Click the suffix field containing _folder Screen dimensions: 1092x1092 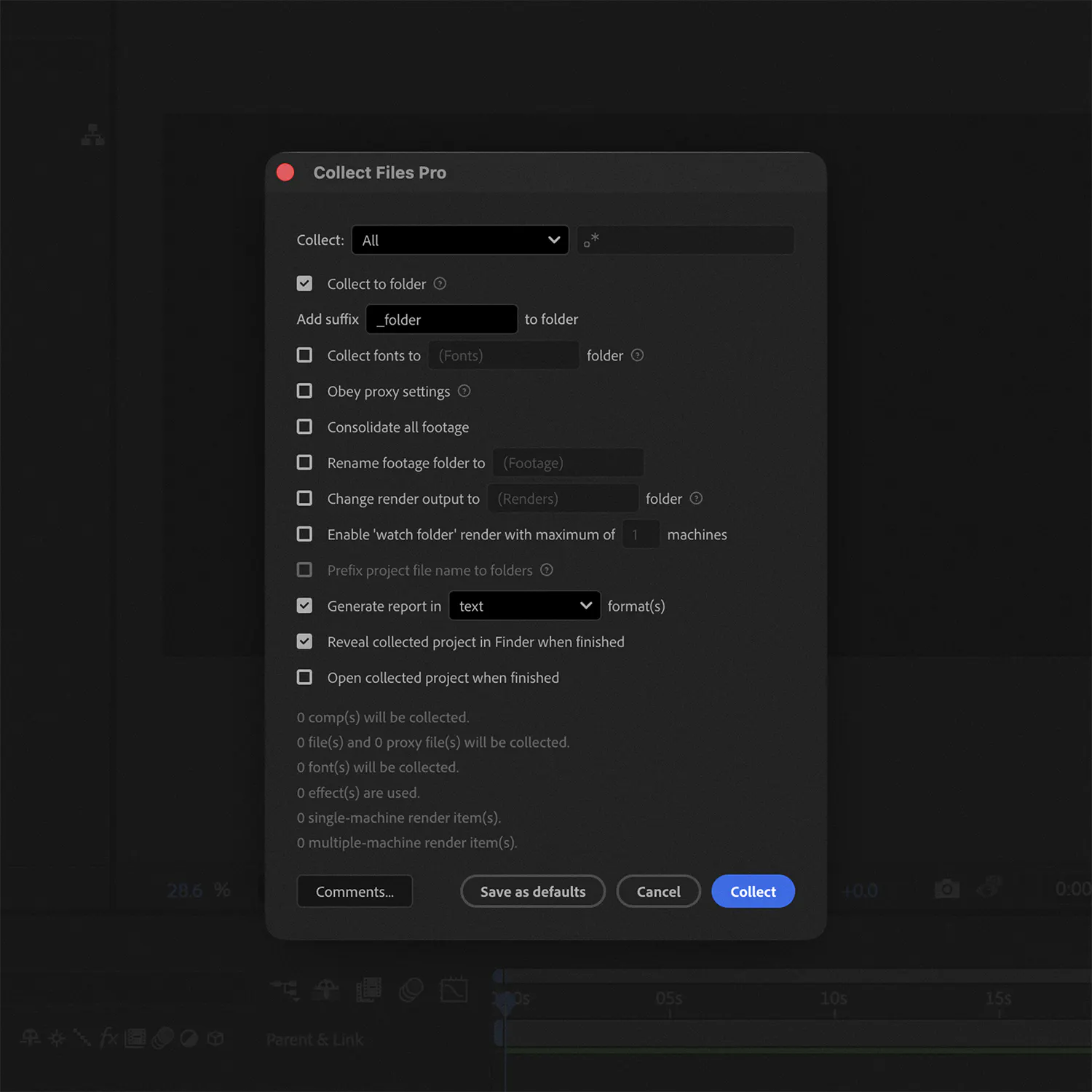pos(441,320)
